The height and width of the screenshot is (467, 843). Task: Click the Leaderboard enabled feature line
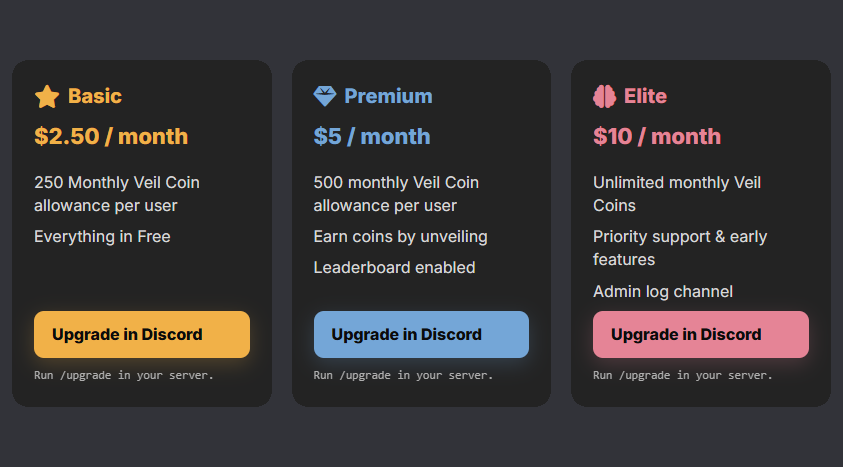[x=394, y=268]
